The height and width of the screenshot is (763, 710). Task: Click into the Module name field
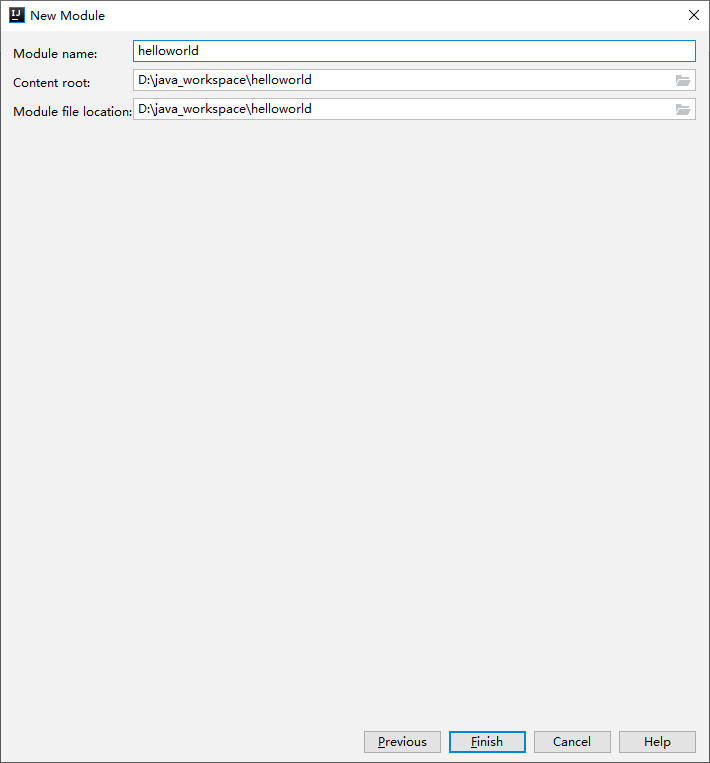click(x=413, y=51)
